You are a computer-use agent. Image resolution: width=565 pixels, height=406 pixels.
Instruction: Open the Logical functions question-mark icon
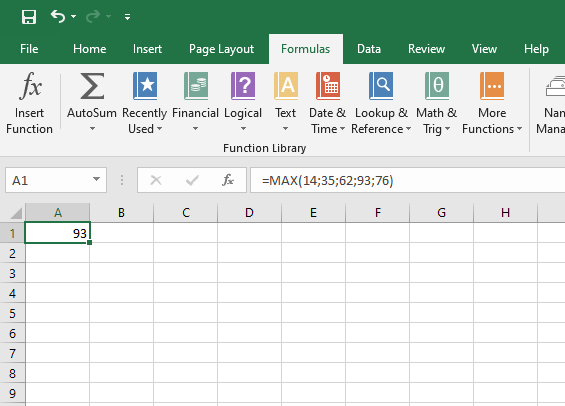[x=243, y=86]
